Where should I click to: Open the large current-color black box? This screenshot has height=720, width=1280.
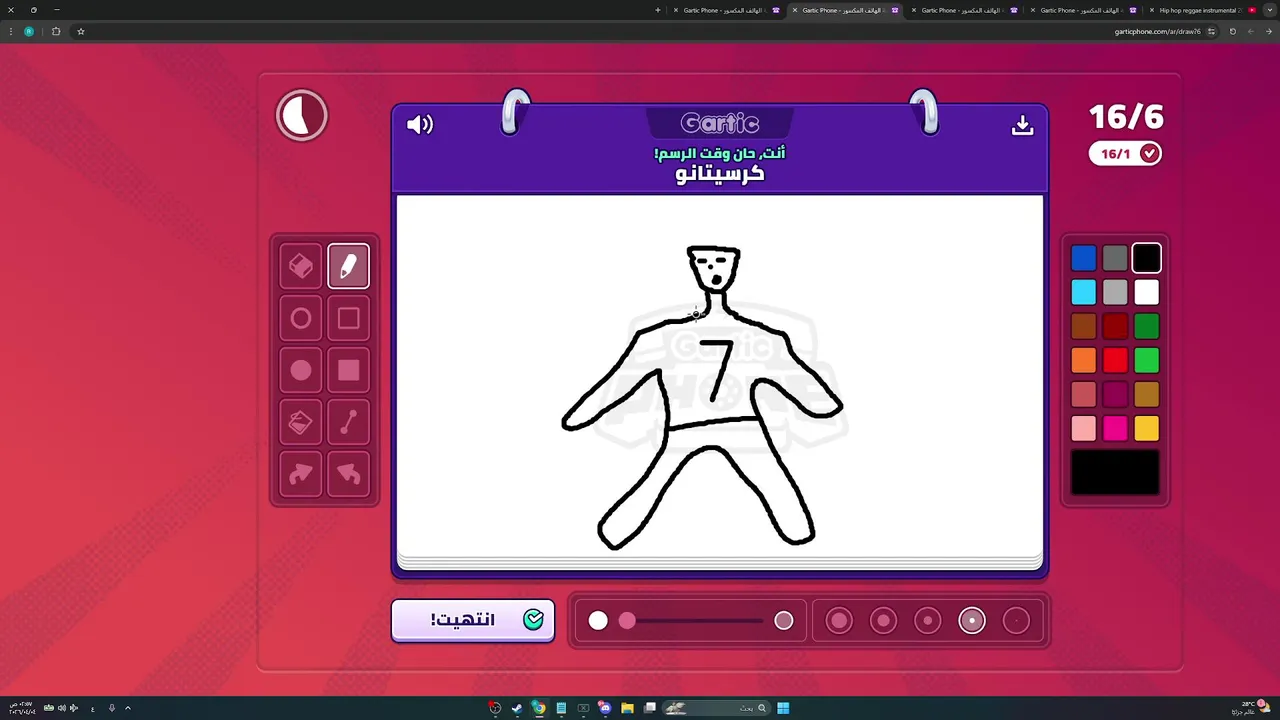(x=1115, y=472)
